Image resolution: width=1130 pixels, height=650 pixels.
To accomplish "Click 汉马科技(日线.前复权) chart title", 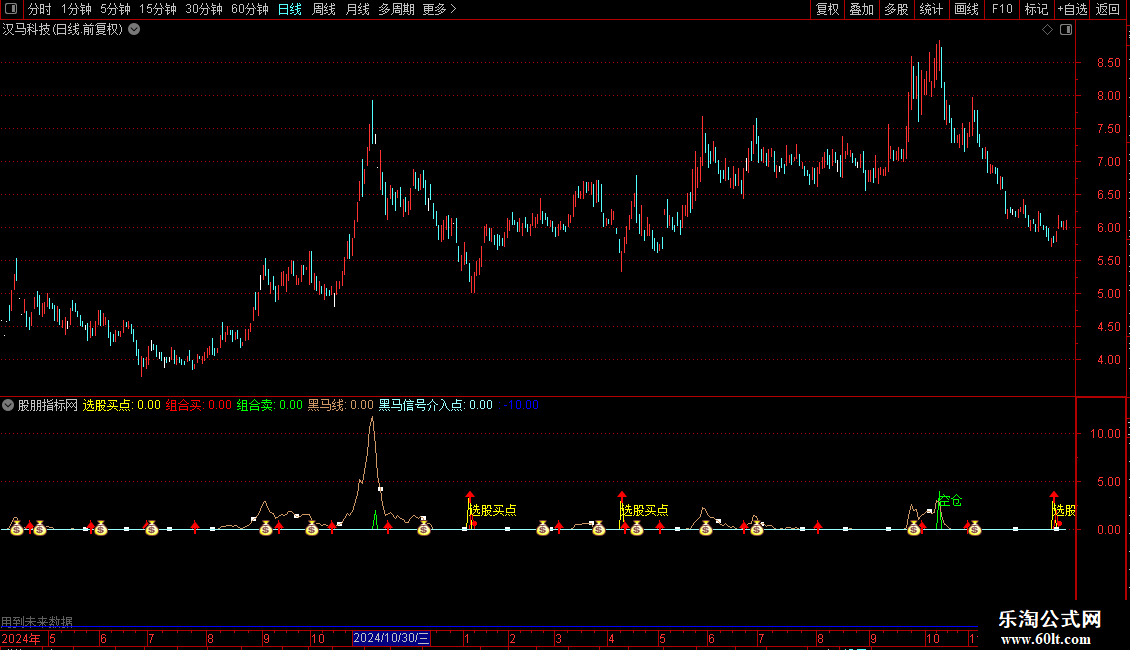I will pyautogui.click(x=63, y=30).
